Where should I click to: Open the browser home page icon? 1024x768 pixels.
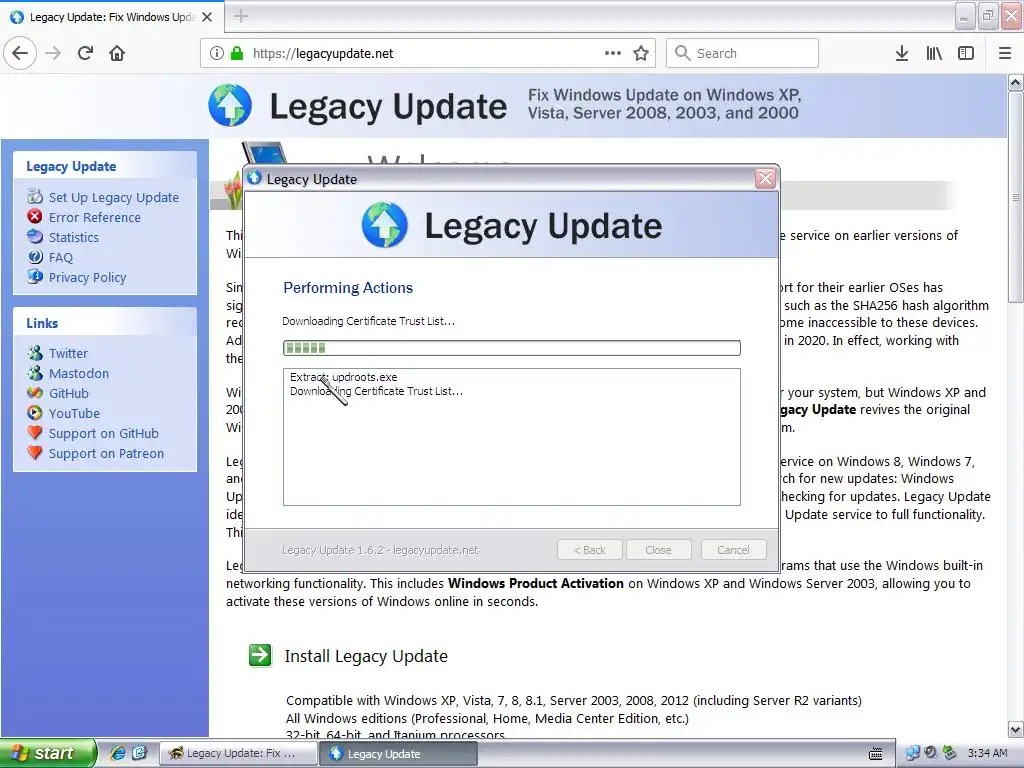(117, 53)
